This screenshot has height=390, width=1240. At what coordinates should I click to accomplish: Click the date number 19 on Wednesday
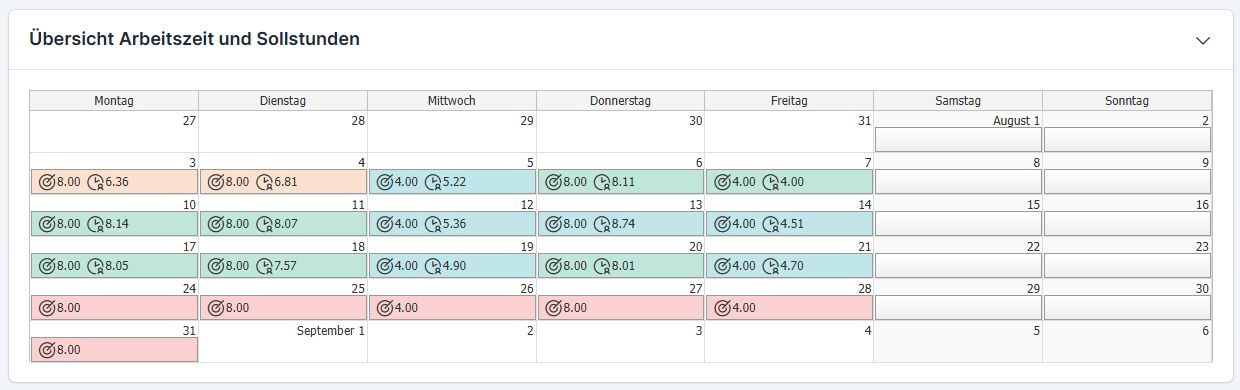click(526, 246)
